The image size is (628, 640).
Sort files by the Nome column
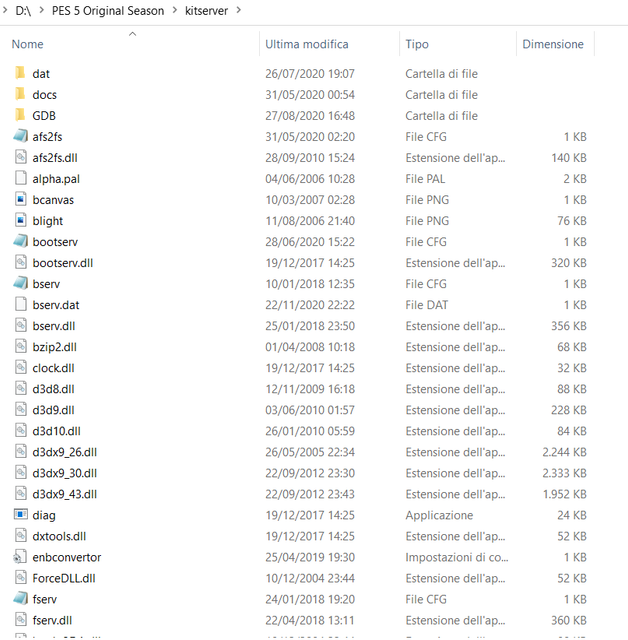click(x=28, y=44)
